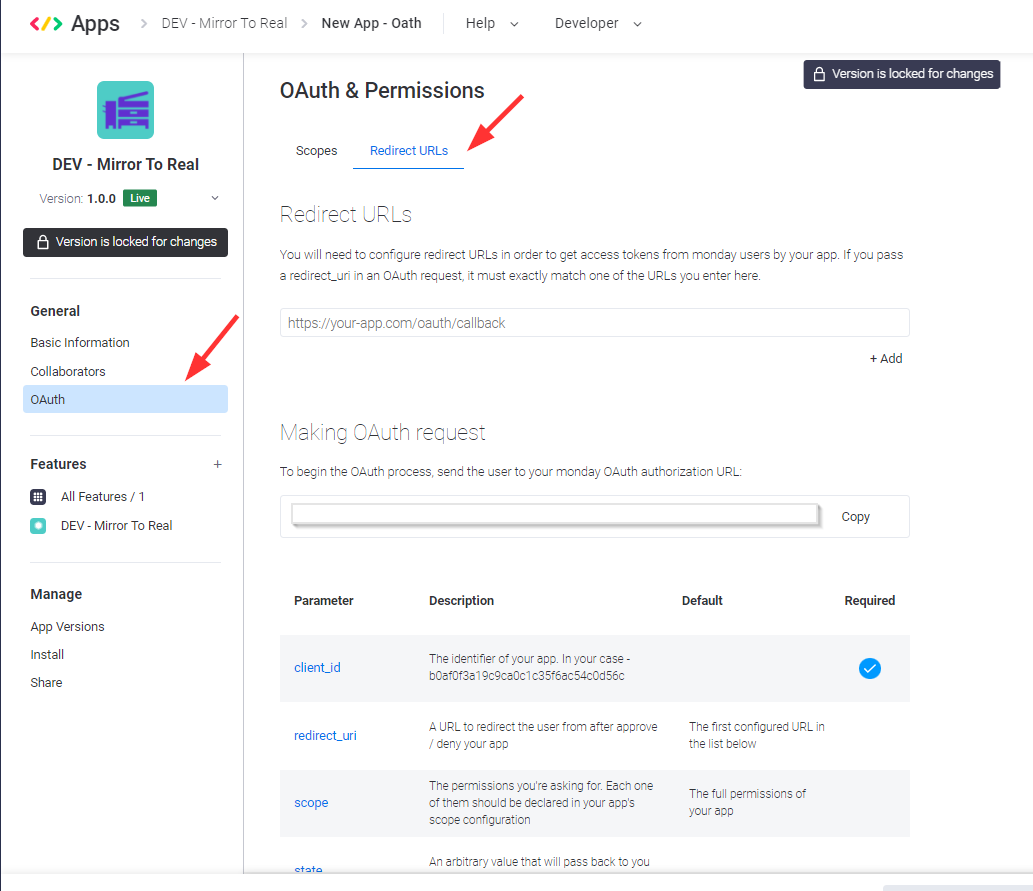Click the Apps breadcrumb link

pos(95,24)
